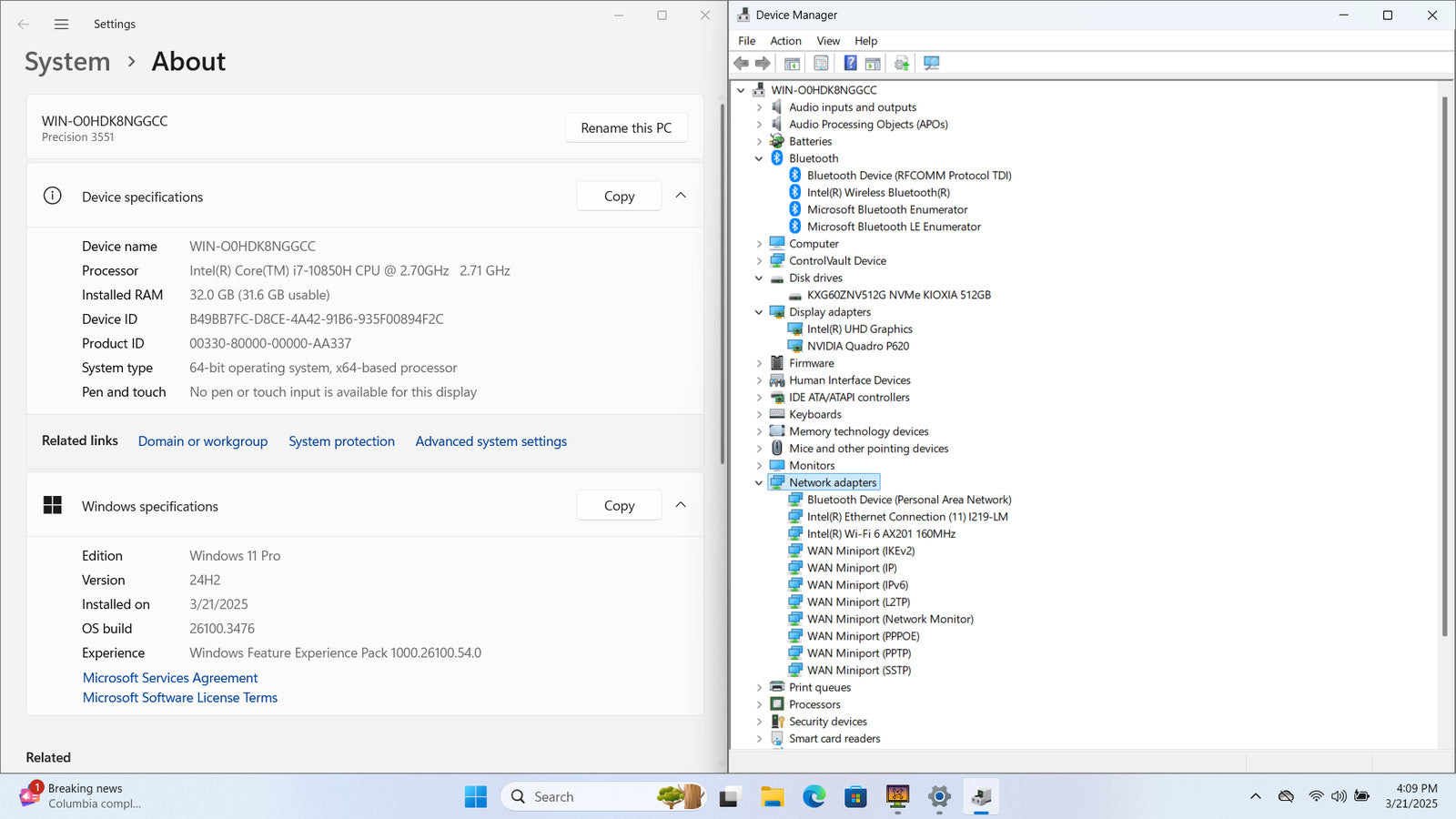Expand Processors category
The height and width of the screenshot is (819, 1456).
click(759, 704)
